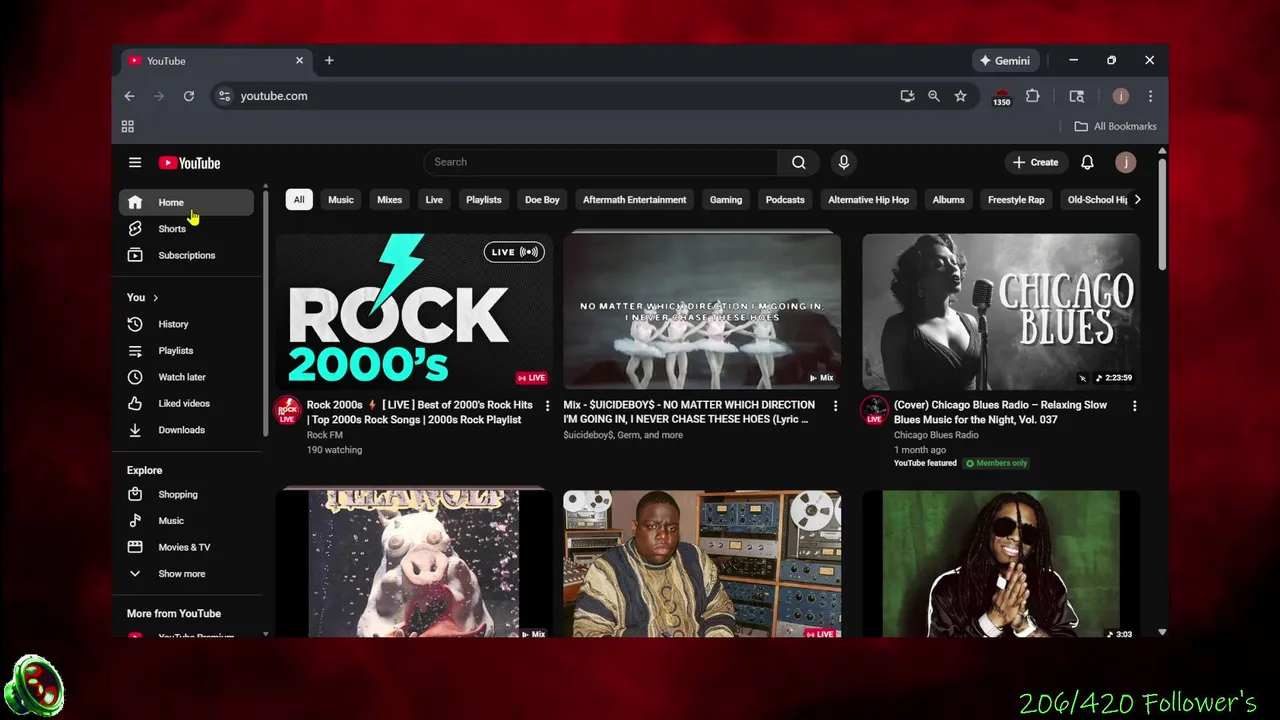Click the install app icon in address bar
This screenshot has height=720, width=1280.
(907, 96)
